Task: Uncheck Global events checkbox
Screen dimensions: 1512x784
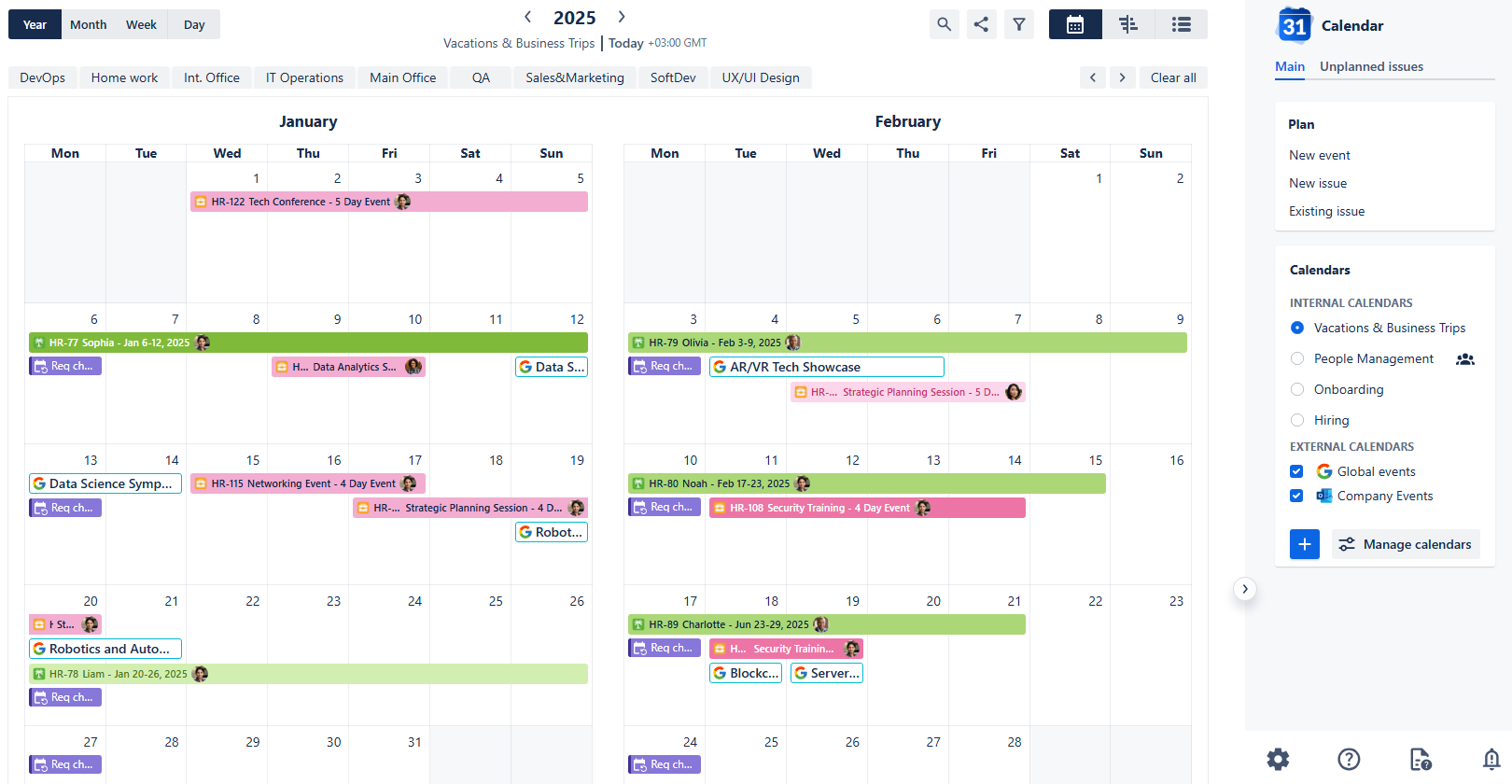Action: tap(1296, 471)
